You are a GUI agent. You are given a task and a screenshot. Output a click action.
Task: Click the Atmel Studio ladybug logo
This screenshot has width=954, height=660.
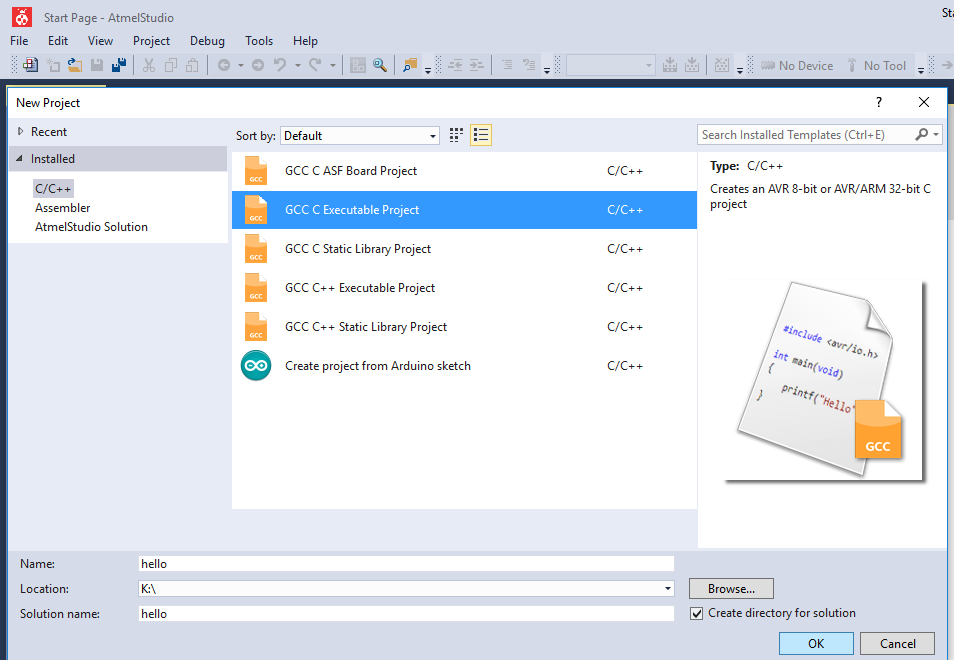(22, 18)
